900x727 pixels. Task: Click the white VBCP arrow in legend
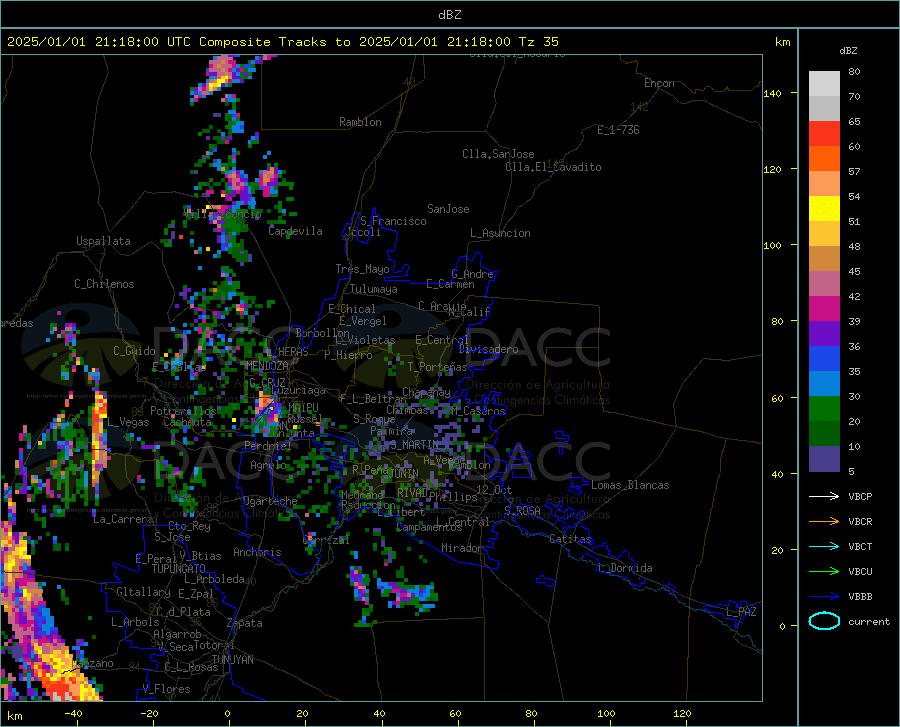pos(824,496)
